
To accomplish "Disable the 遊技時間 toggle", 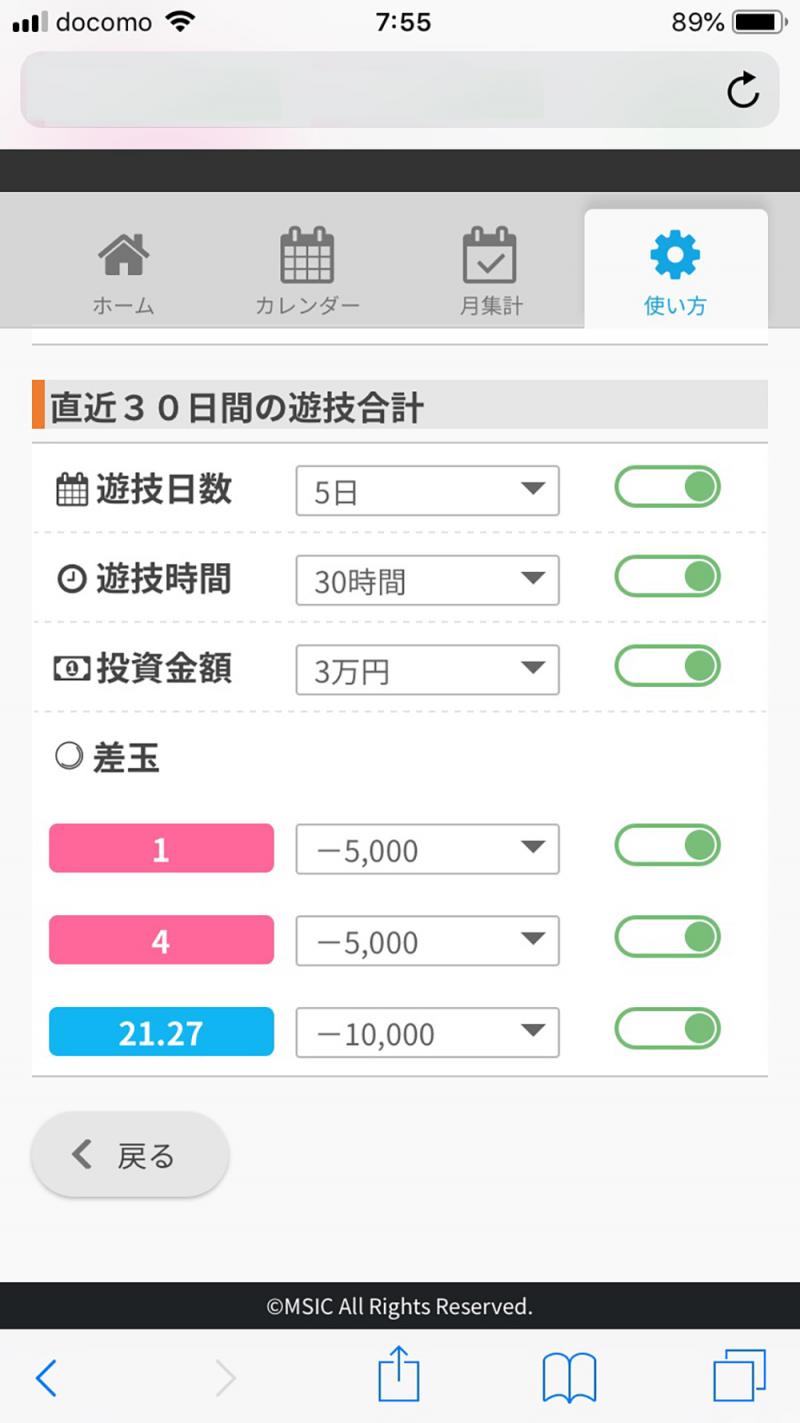I will [667, 577].
